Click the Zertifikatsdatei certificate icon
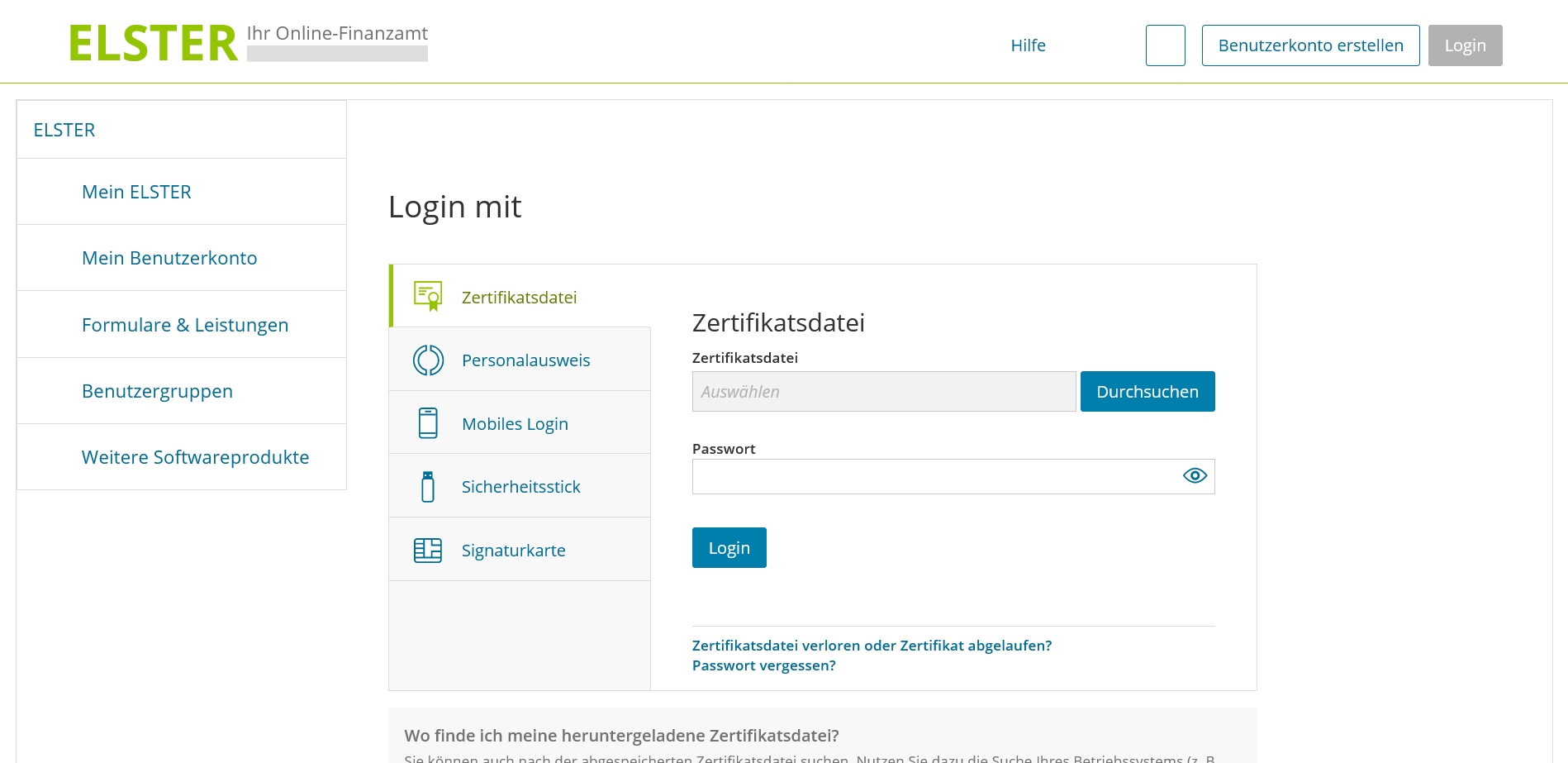Image resolution: width=1568 pixels, height=763 pixels. coord(428,296)
